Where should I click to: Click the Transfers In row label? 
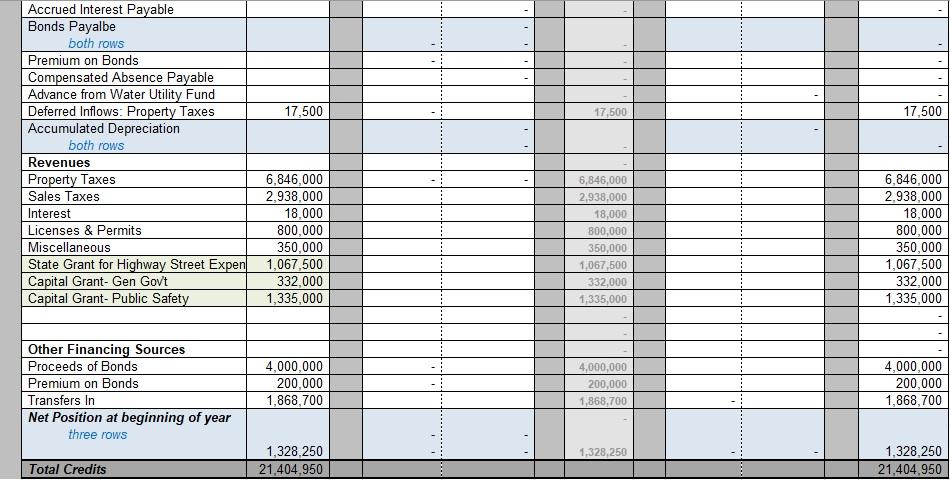(61, 400)
